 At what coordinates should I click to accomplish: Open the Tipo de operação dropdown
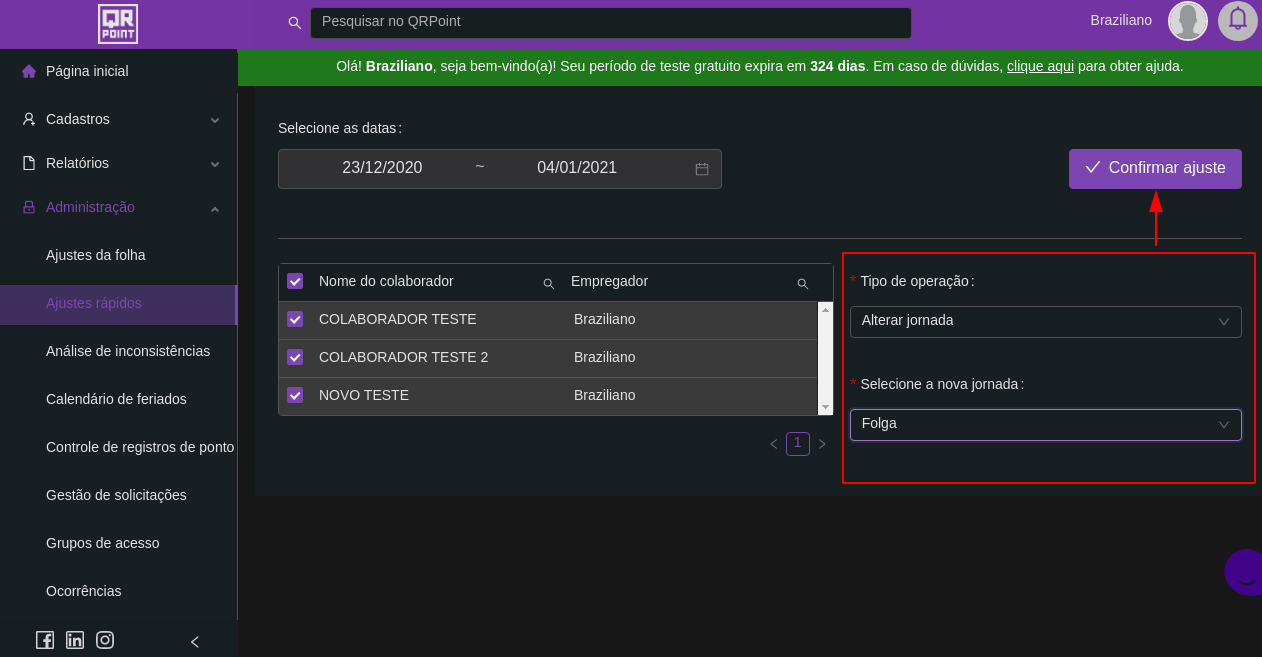coord(1045,321)
